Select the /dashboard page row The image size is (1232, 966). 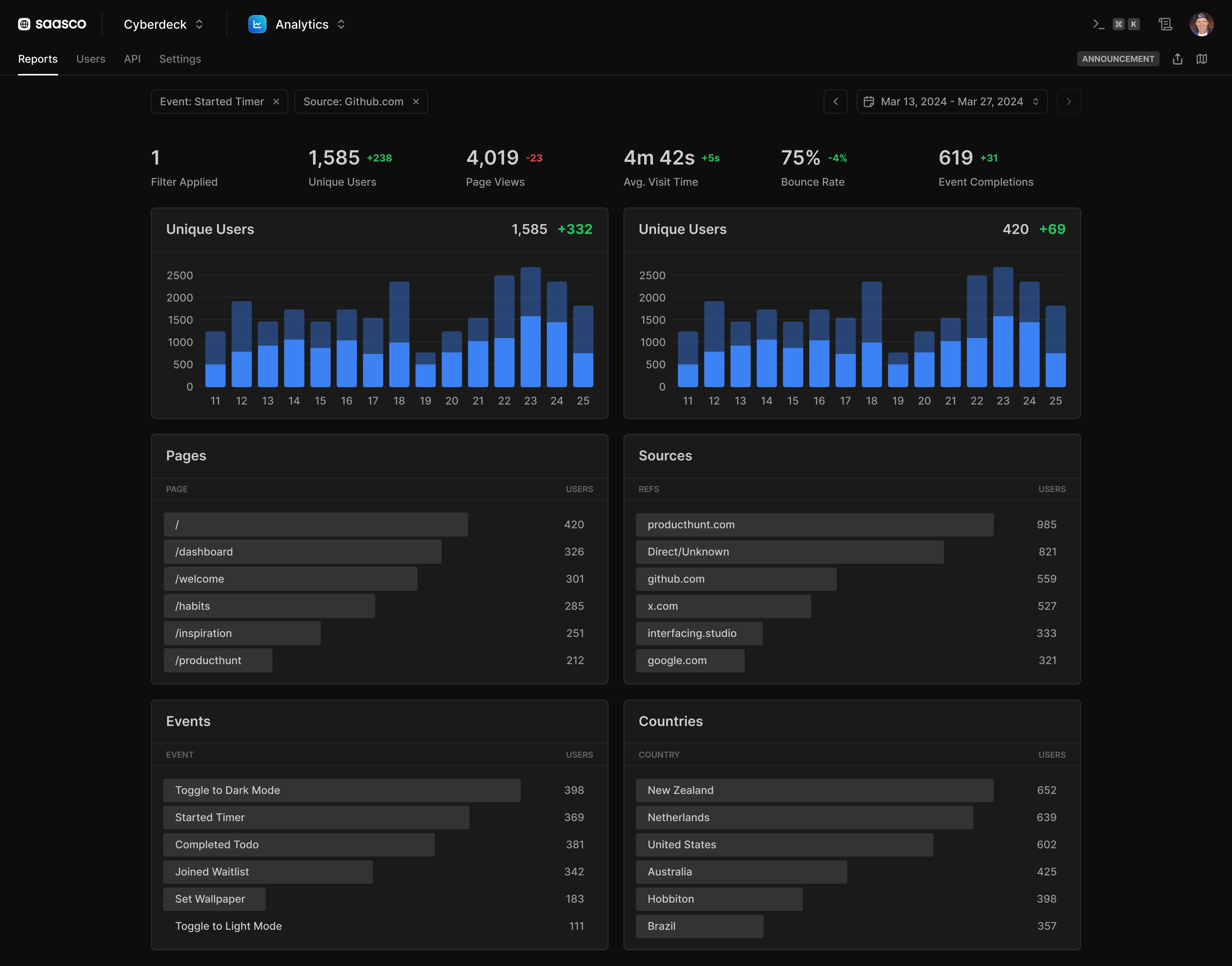click(380, 551)
